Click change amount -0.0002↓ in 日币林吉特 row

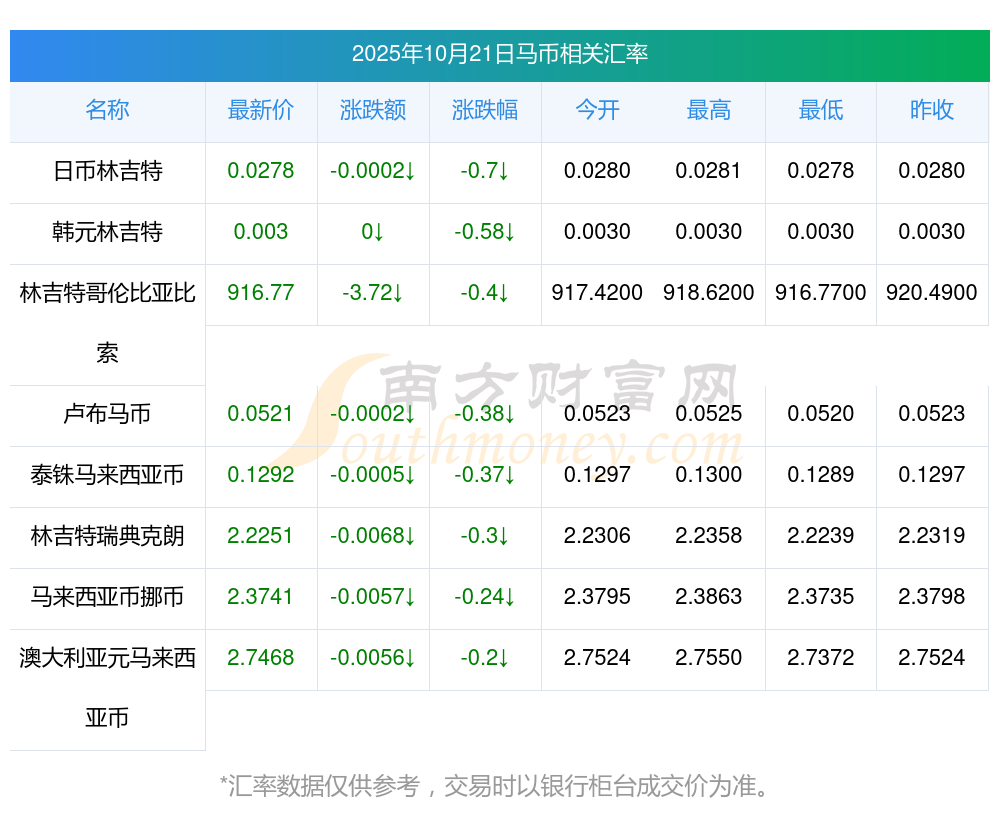[x=373, y=171]
